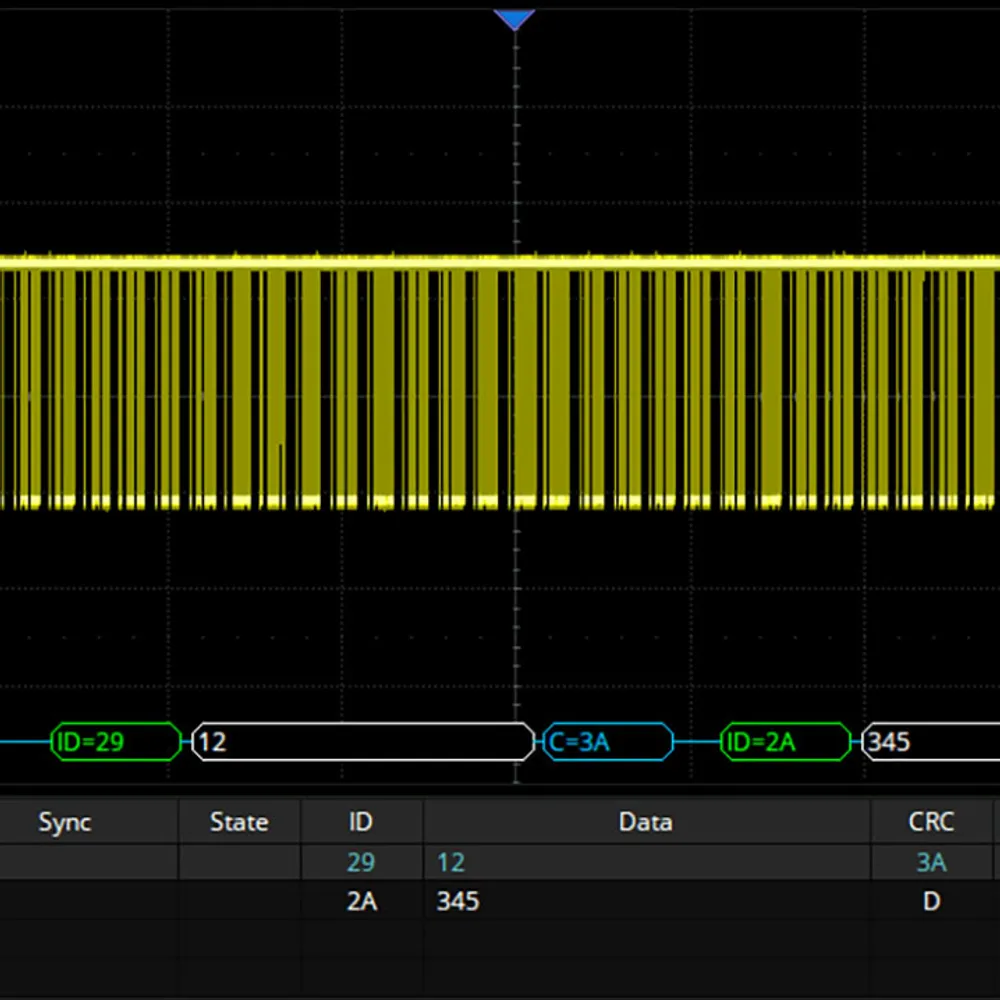Click the white data packet labeled 345
The image size is (1000, 1000).
click(930, 742)
